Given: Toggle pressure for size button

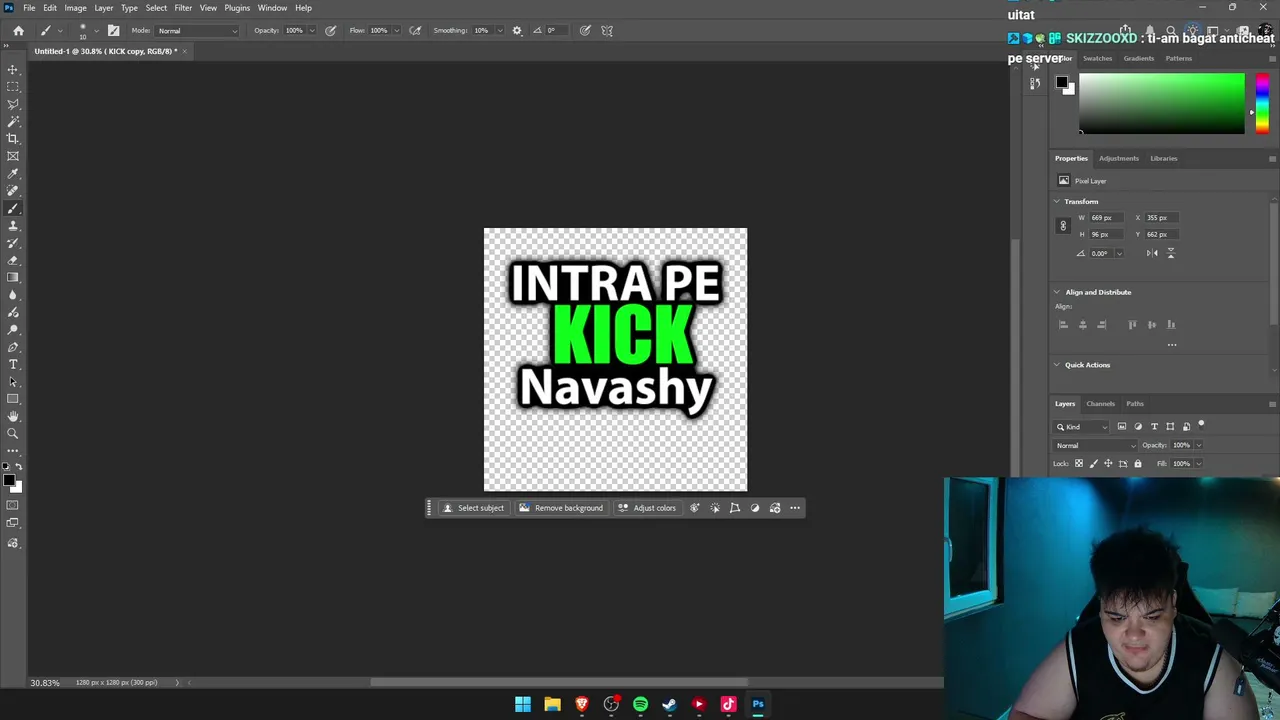Looking at the screenshot, I should click(x=585, y=30).
